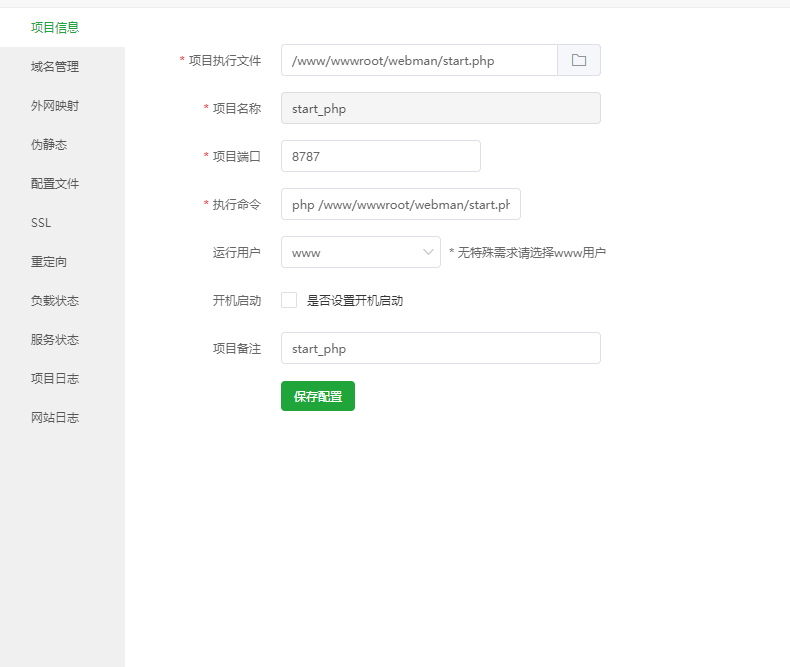View 网站日志 tab
The width and height of the screenshot is (790, 667).
55,418
